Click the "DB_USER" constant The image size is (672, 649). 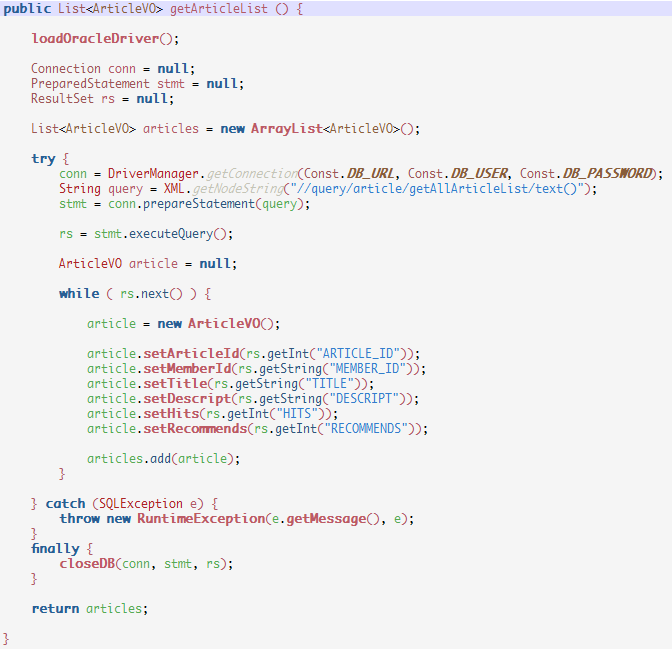pos(480,174)
